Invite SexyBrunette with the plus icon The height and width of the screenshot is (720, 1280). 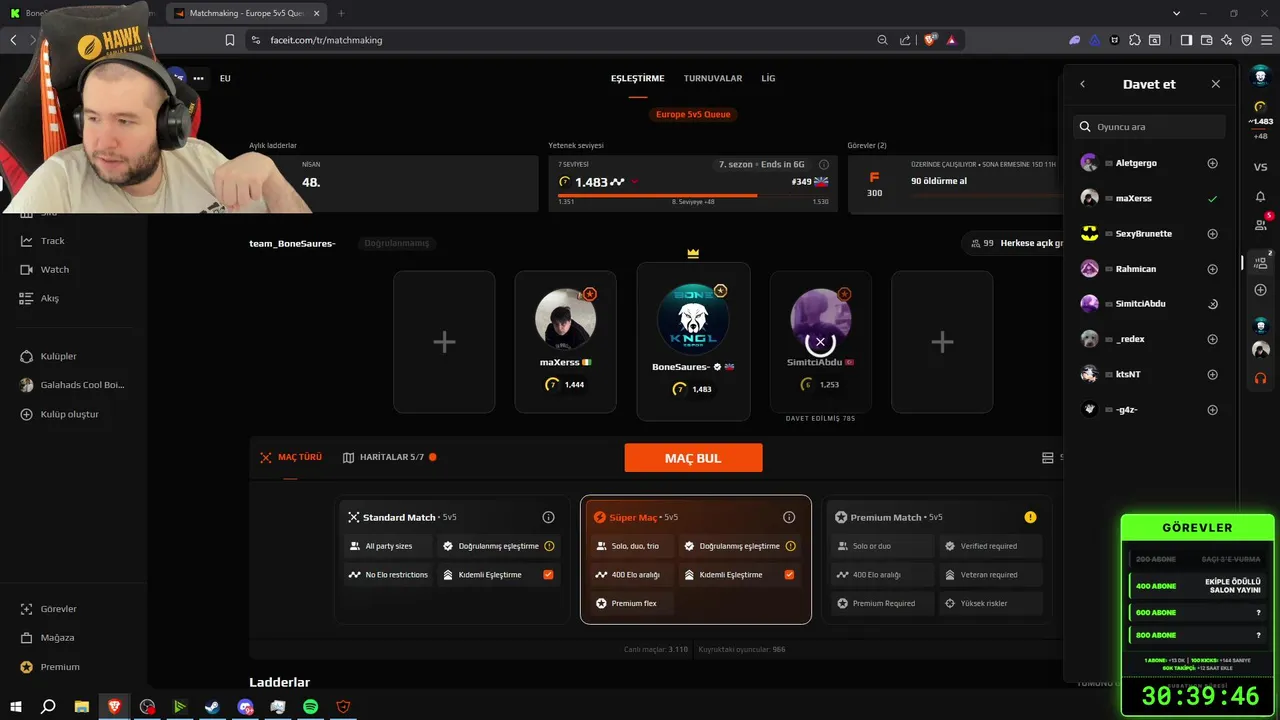[1212, 234]
